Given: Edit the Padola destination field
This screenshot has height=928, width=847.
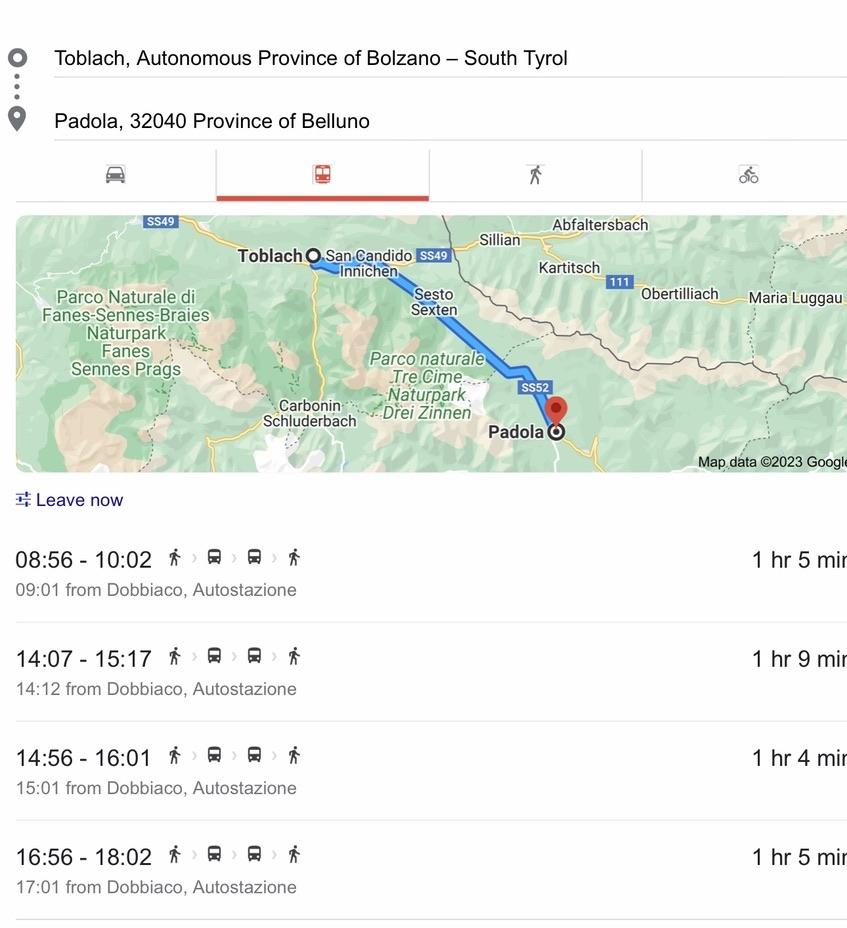Looking at the screenshot, I should (x=212, y=121).
